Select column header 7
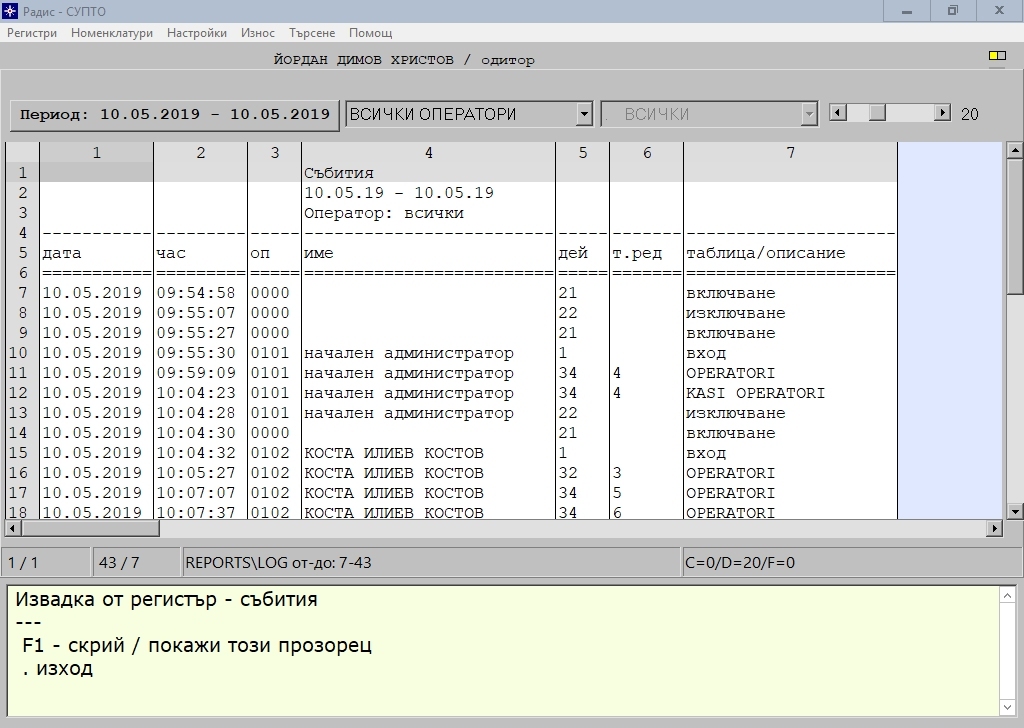Viewport: 1024px width, 728px height. click(790, 152)
